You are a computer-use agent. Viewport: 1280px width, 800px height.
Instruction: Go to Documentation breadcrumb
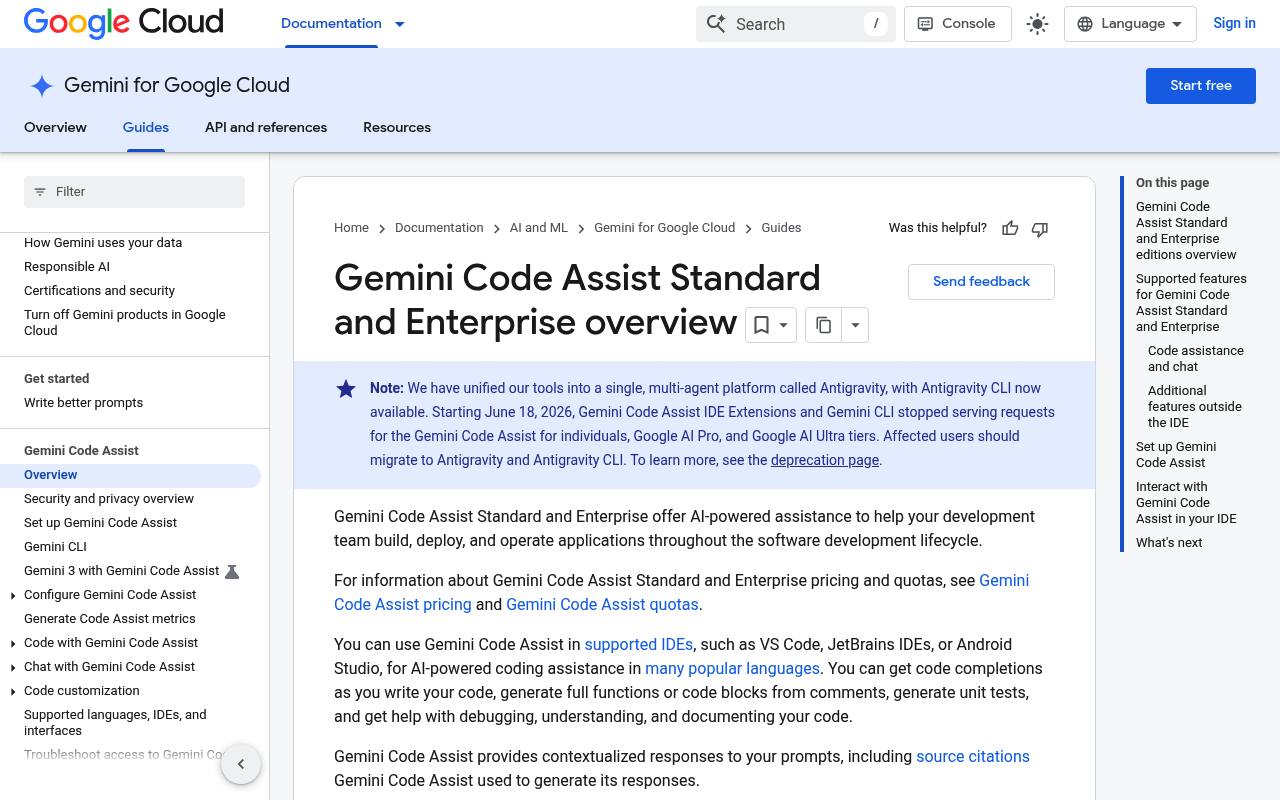pos(439,228)
